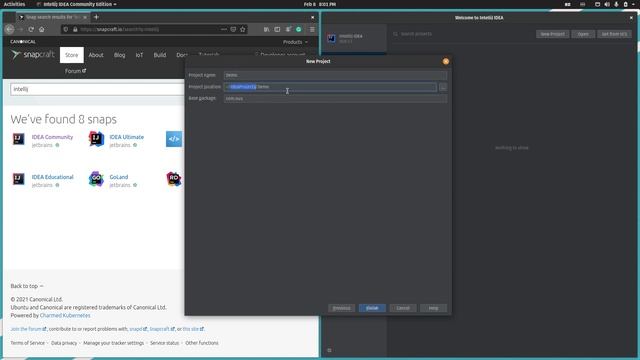640x360 pixels.
Task: Click Cancel in New Project dialog
Action: [403, 308]
